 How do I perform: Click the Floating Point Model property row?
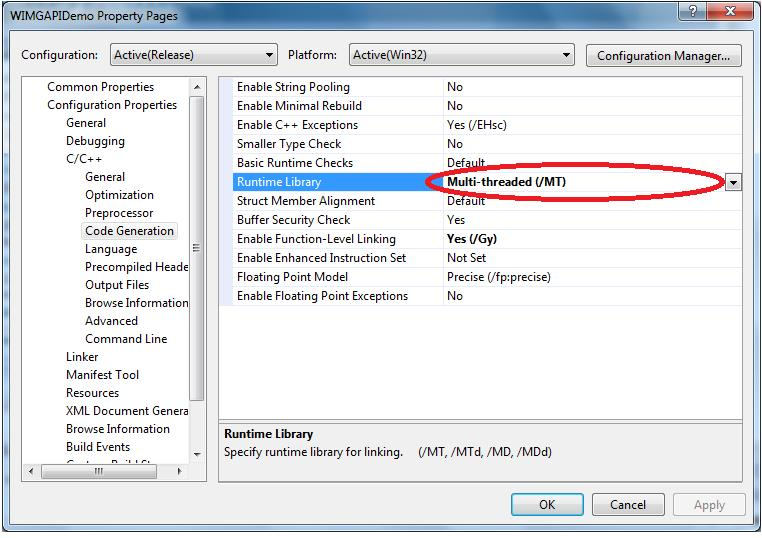[292, 277]
